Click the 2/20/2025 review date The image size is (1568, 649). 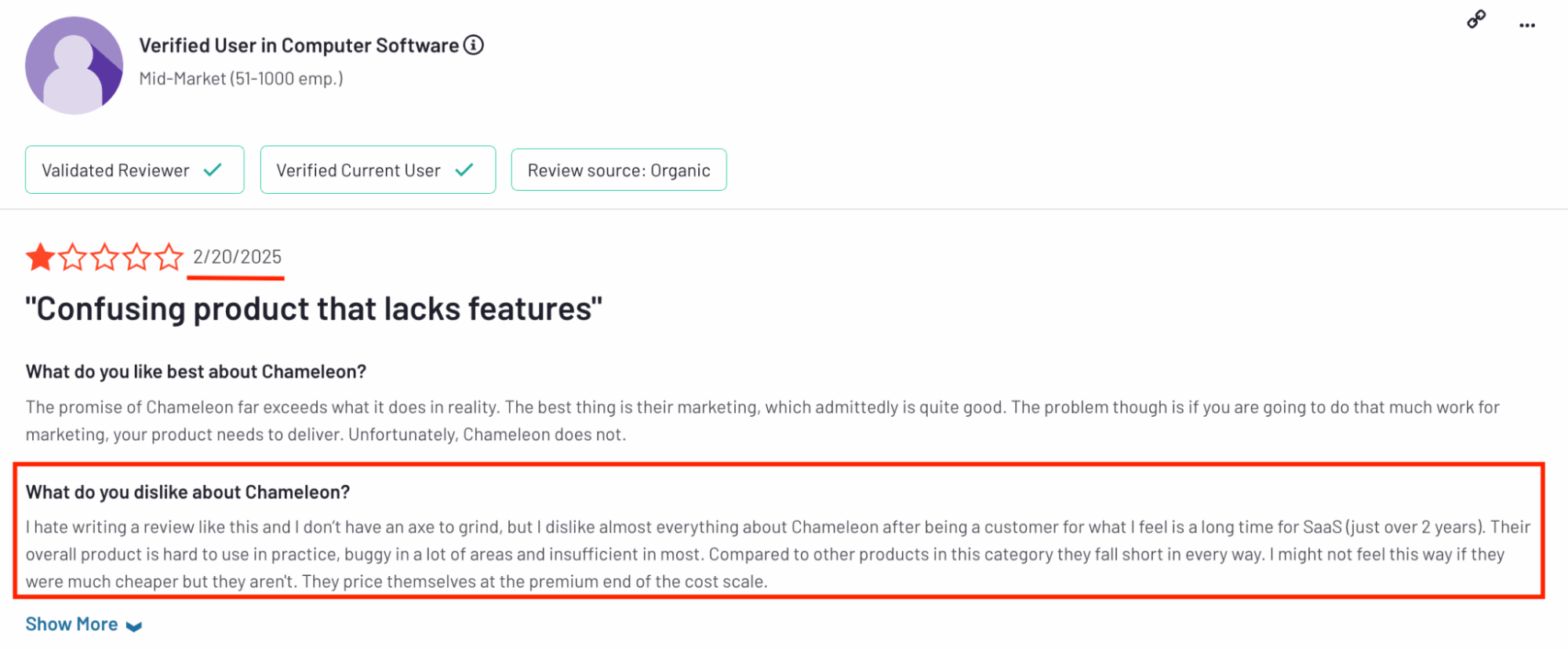[237, 257]
